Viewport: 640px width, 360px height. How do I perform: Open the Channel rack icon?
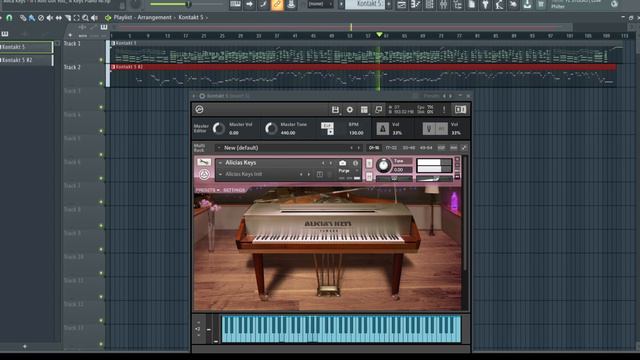[x=429, y=4]
